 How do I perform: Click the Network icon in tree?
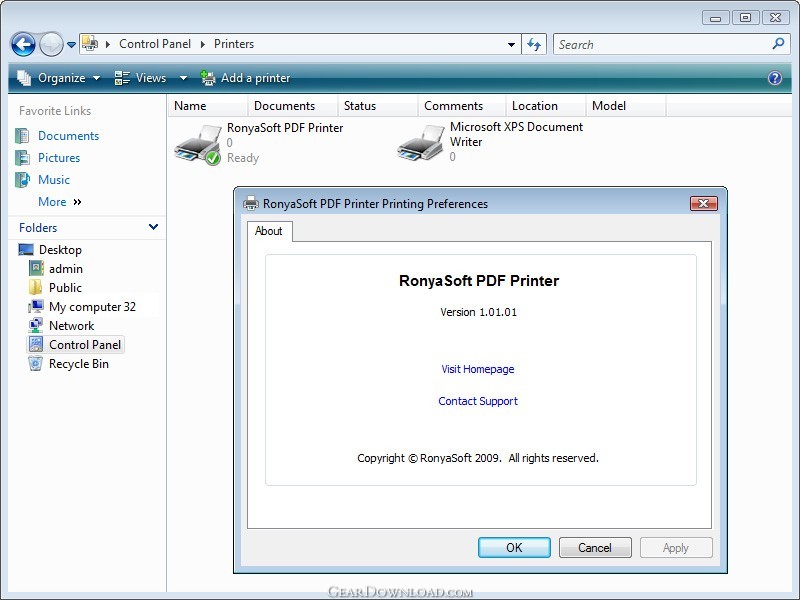coord(36,325)
